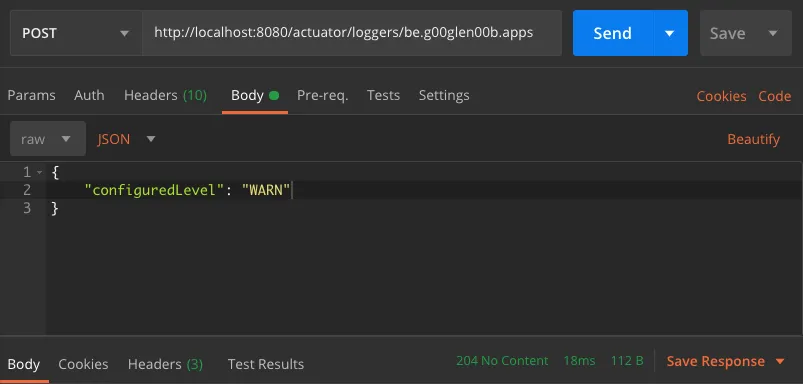
Task: Open the Code link
Action: 774,96
